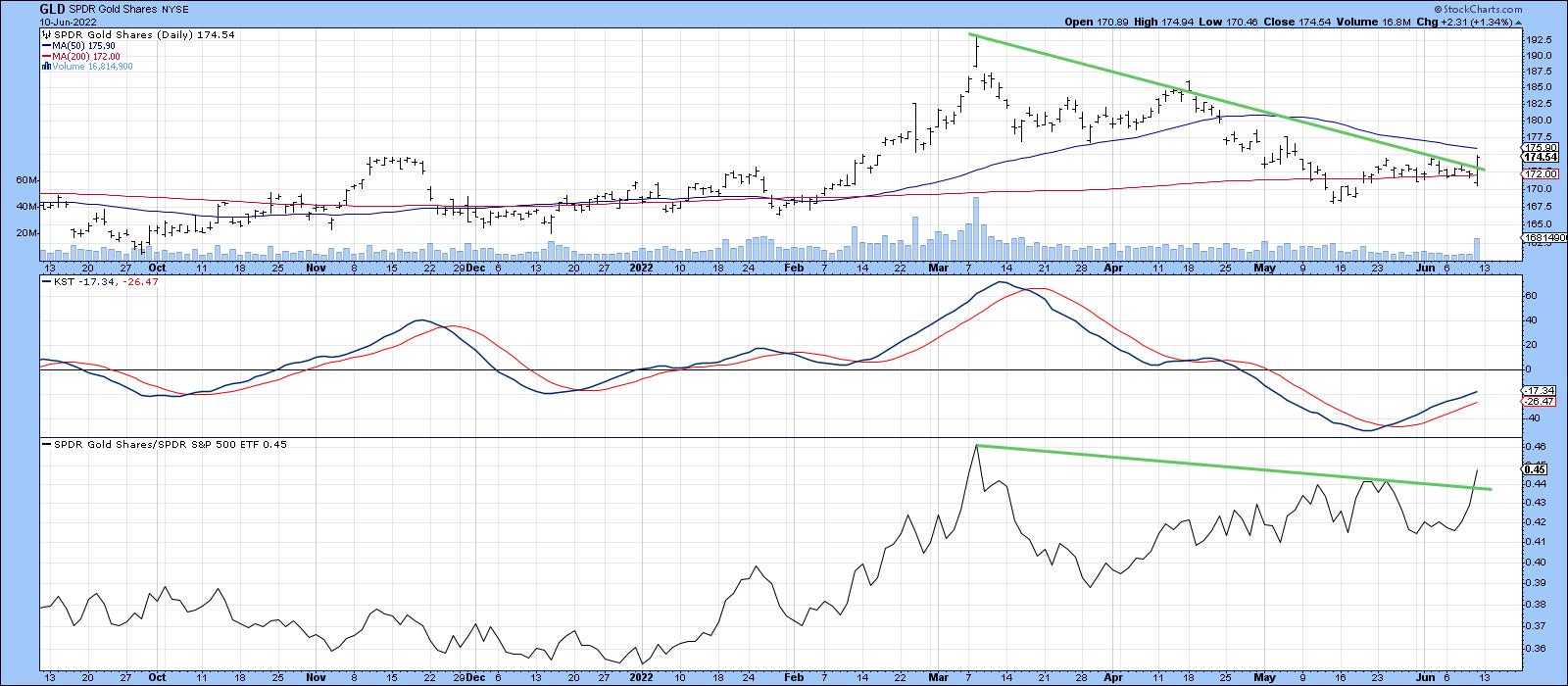
Task: Click the 172.00 MA(200) price tag on the axis
Action: click(x=1535, y=173)
